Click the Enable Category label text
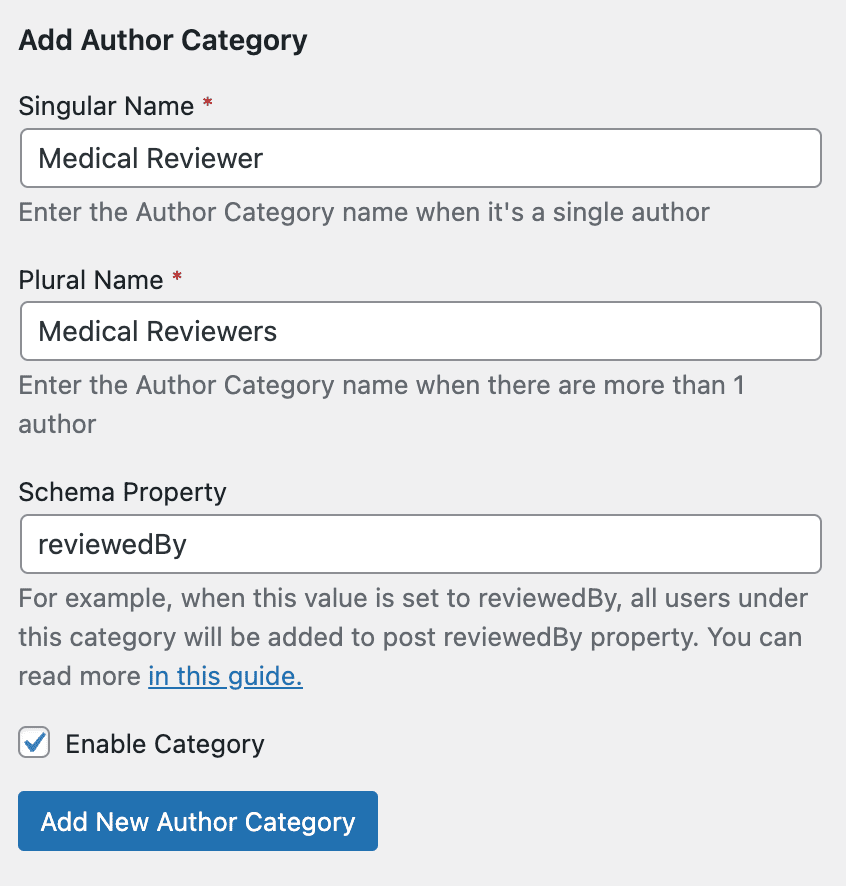Image resolution: width=846 pixels, height=886 pixels. [164, 743]
